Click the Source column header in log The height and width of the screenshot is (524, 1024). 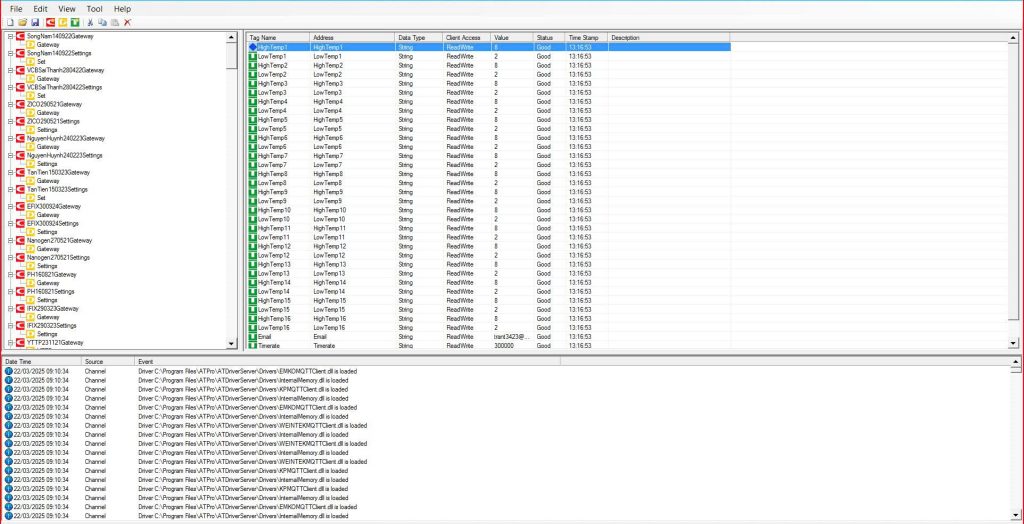point(108,361)
